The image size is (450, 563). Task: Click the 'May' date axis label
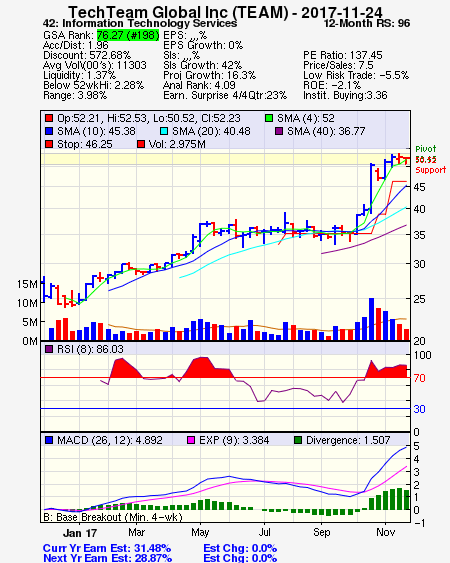200,533
